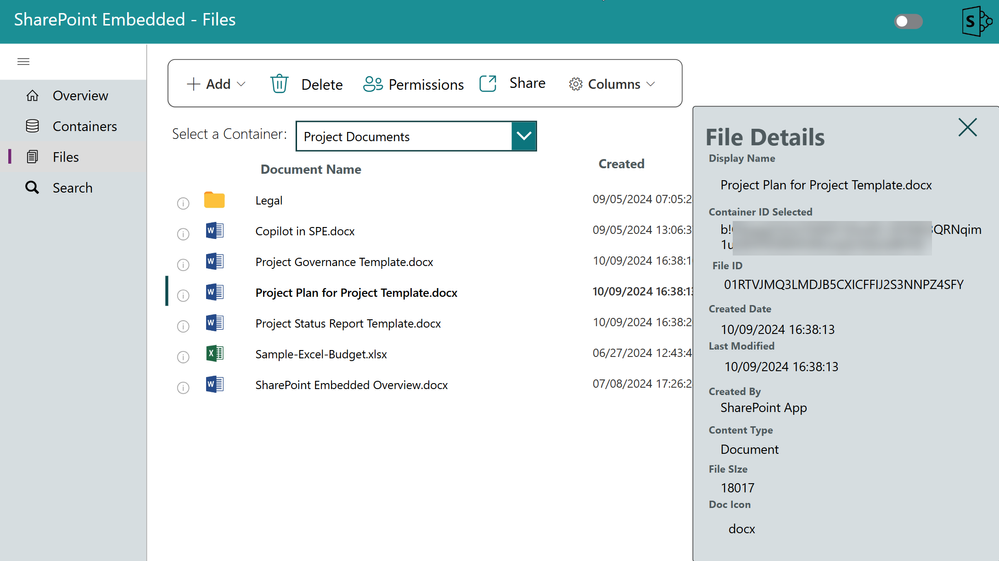This screenshot has height=561, width=999.
Task: Select Project Status Report Template.docx
Action: [348, 323]
